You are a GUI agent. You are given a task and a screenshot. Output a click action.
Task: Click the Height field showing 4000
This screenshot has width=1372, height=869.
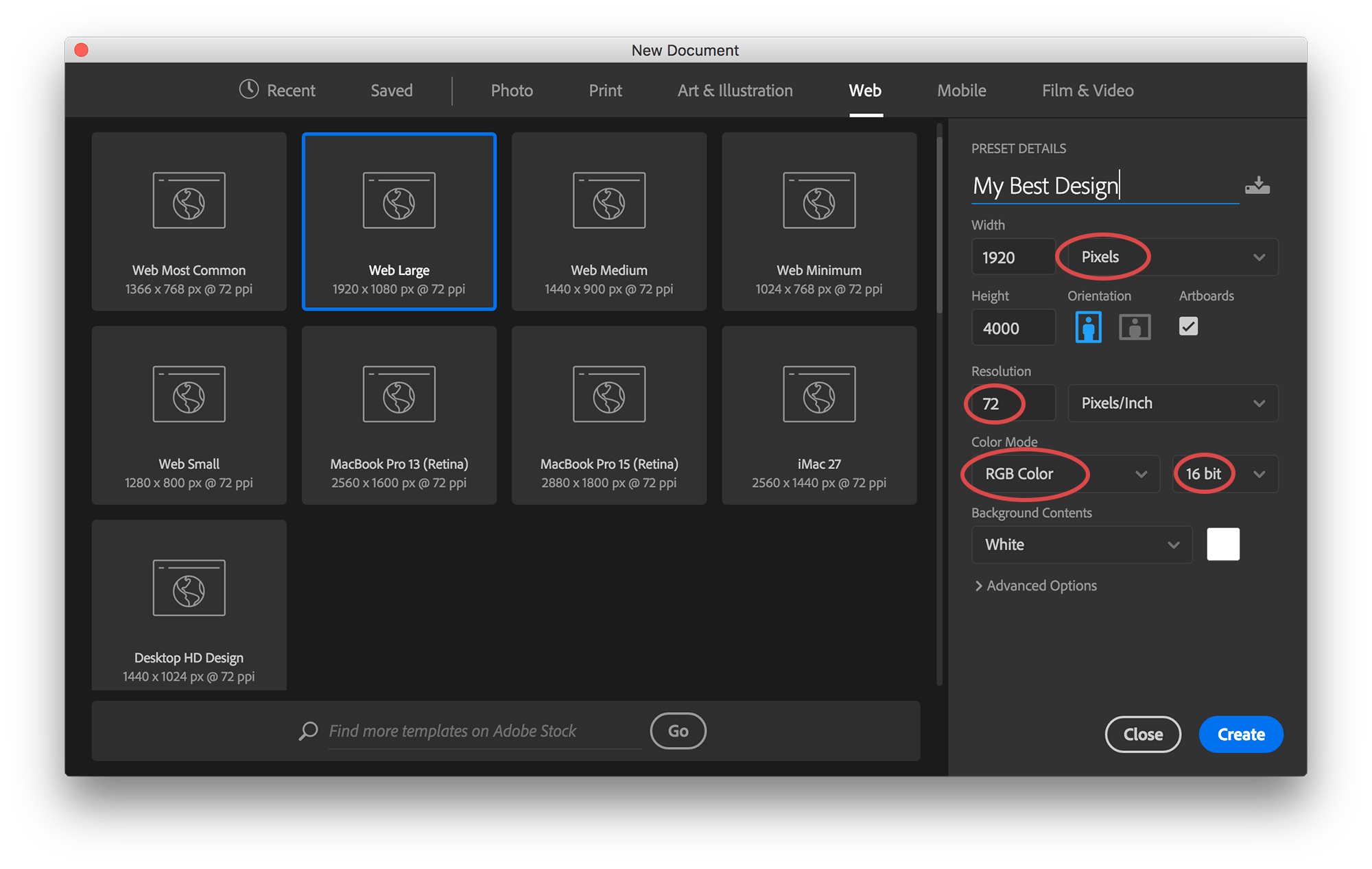(1013, 328)
